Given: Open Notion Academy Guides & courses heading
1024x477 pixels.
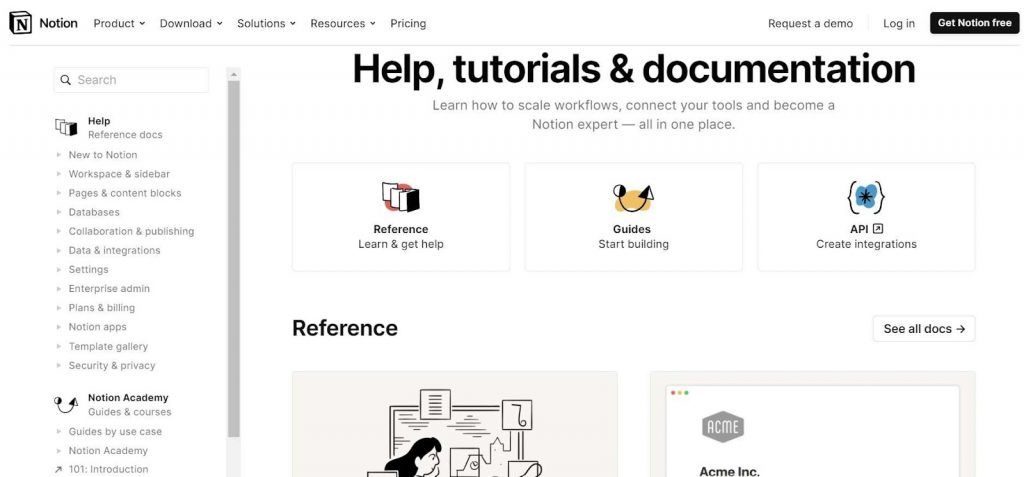Looking at the screenshot, I should click(x=112, y=404).
